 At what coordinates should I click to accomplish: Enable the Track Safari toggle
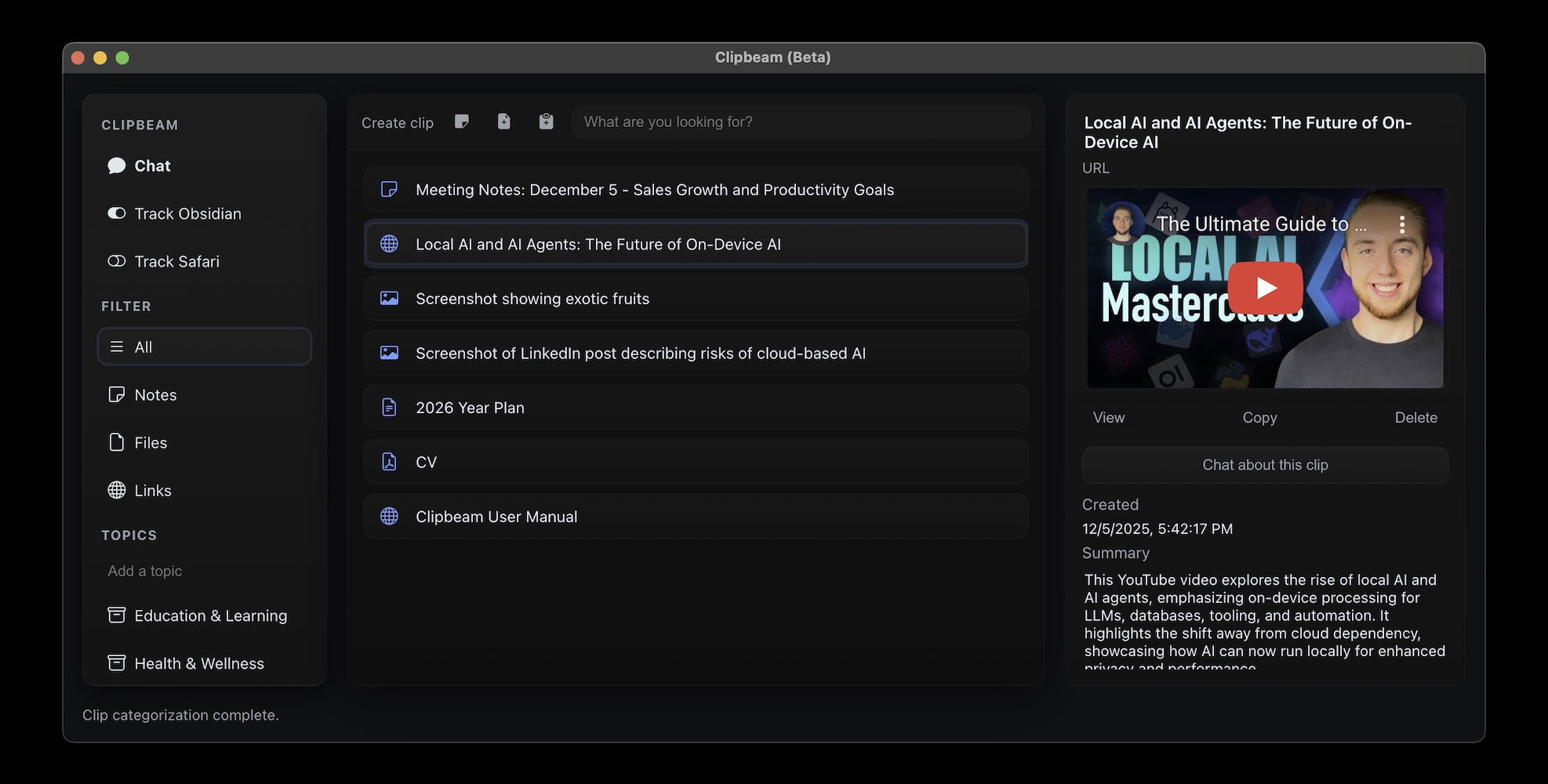coord(116,261)
